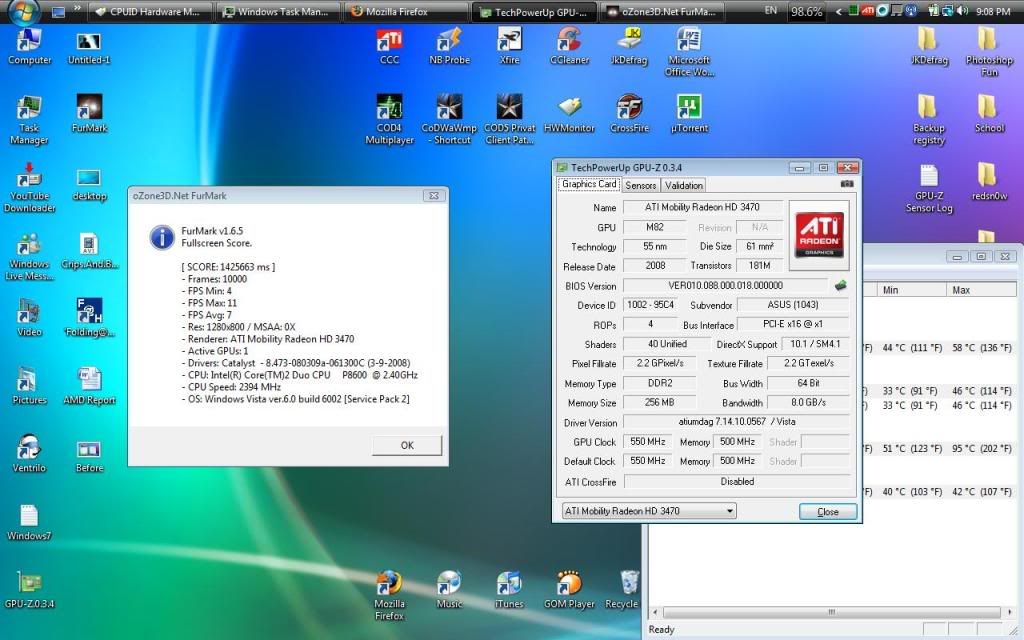Select the CrossFire desktop shortcut

click(x=630, y=114)
